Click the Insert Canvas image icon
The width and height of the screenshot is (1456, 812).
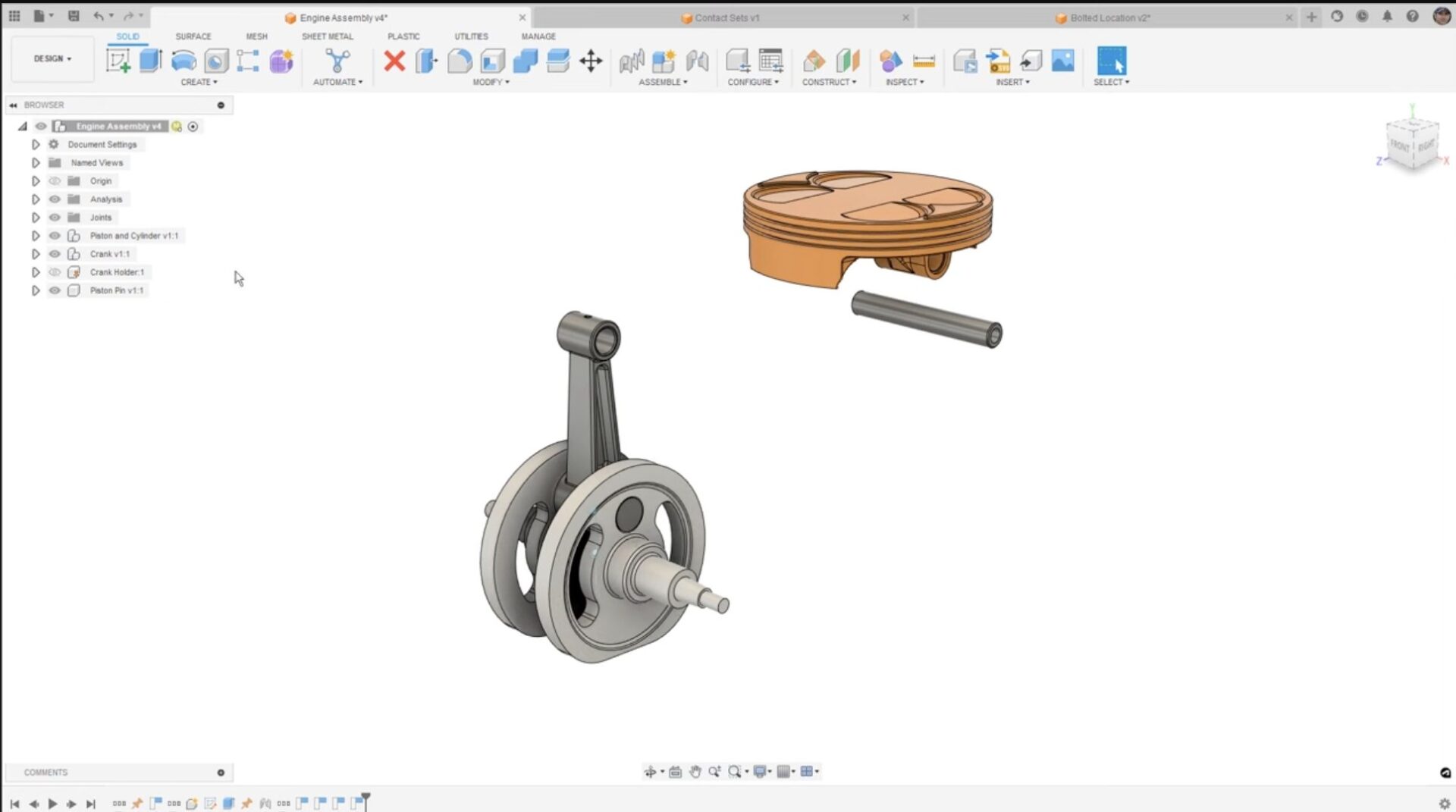[x=1063, y=61]
